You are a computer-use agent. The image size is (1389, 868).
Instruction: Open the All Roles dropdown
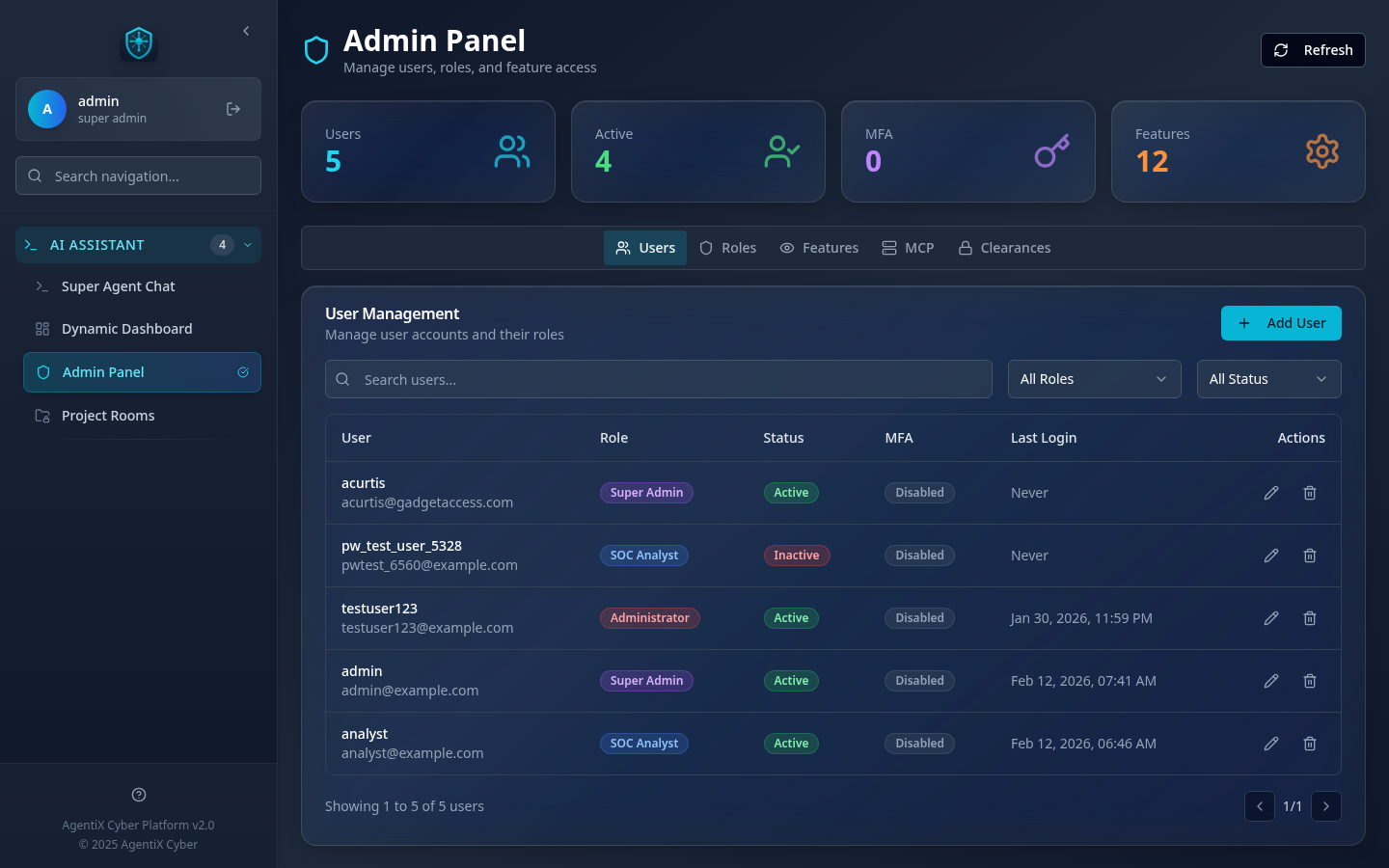point(1094,379)
